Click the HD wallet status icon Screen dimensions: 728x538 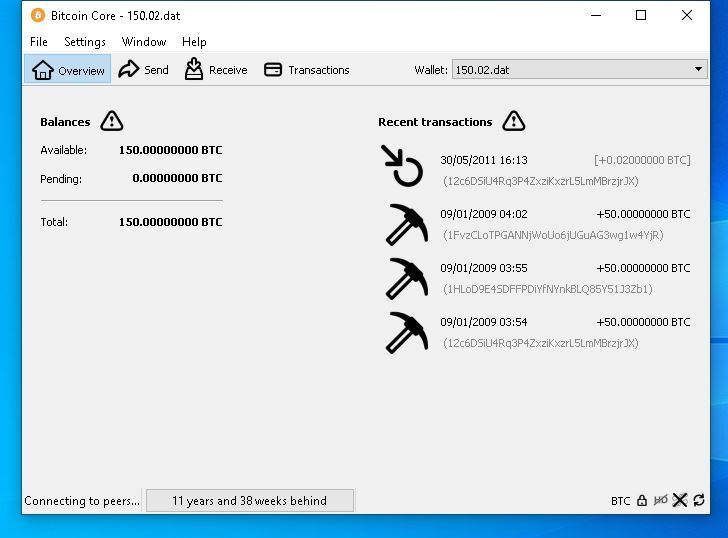(x=660, y=500)
